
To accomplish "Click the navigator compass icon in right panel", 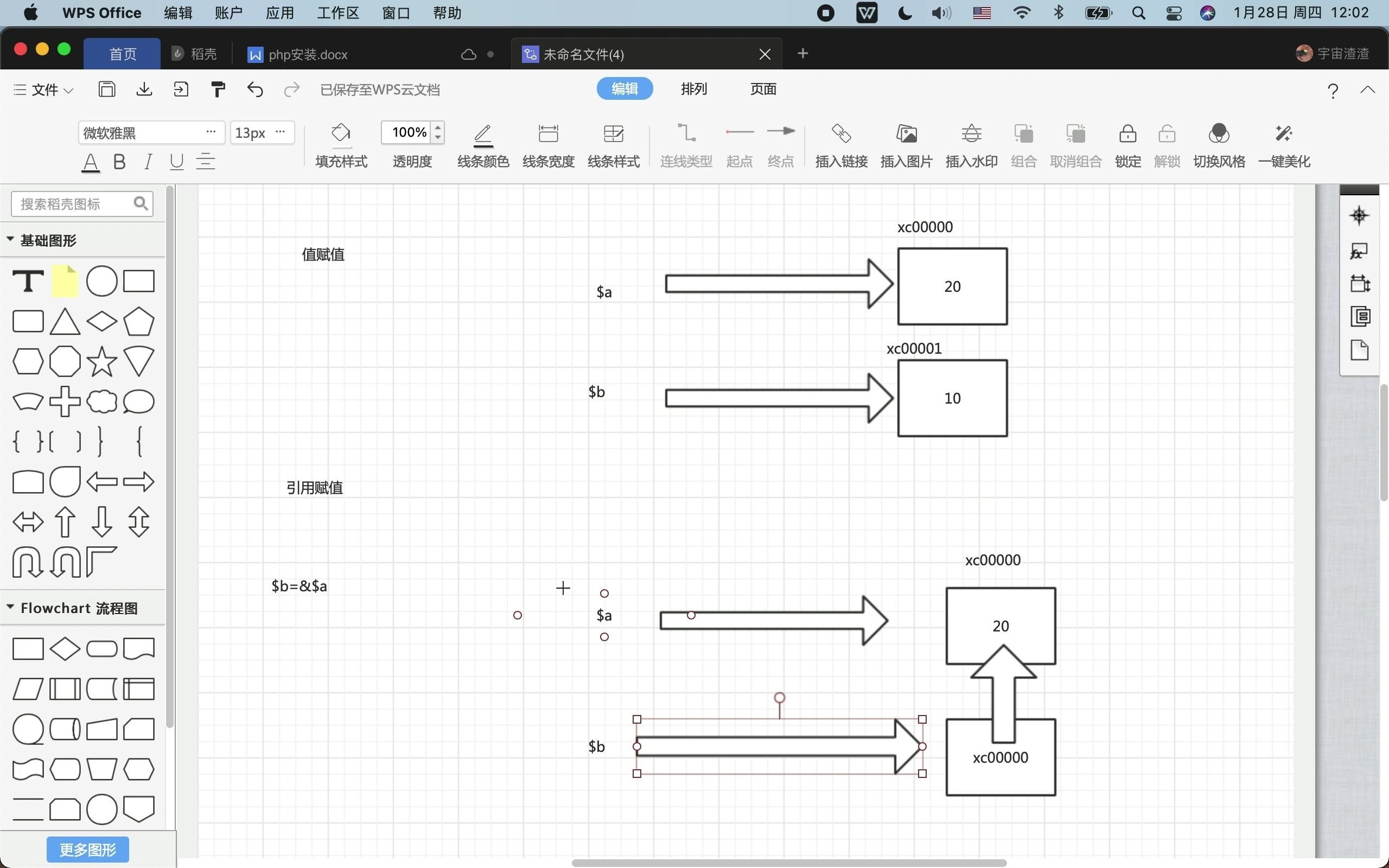I will 1359,216.
